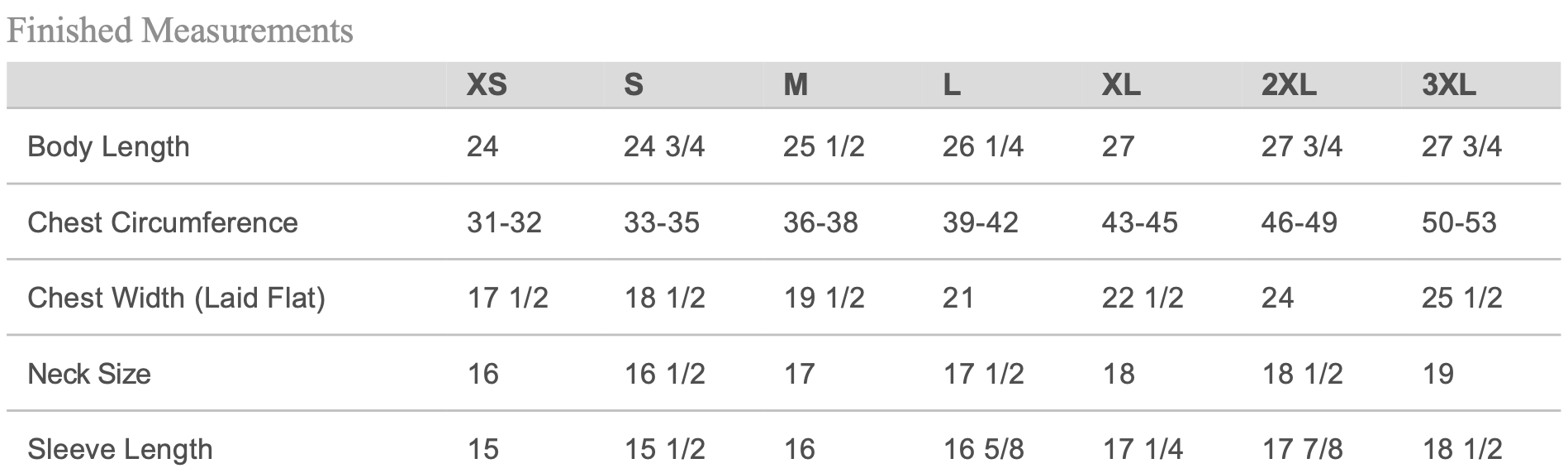Select Chest Circumference value 36-38
Viewport: 1568px width, 473px height.
[x=820, y=222]
